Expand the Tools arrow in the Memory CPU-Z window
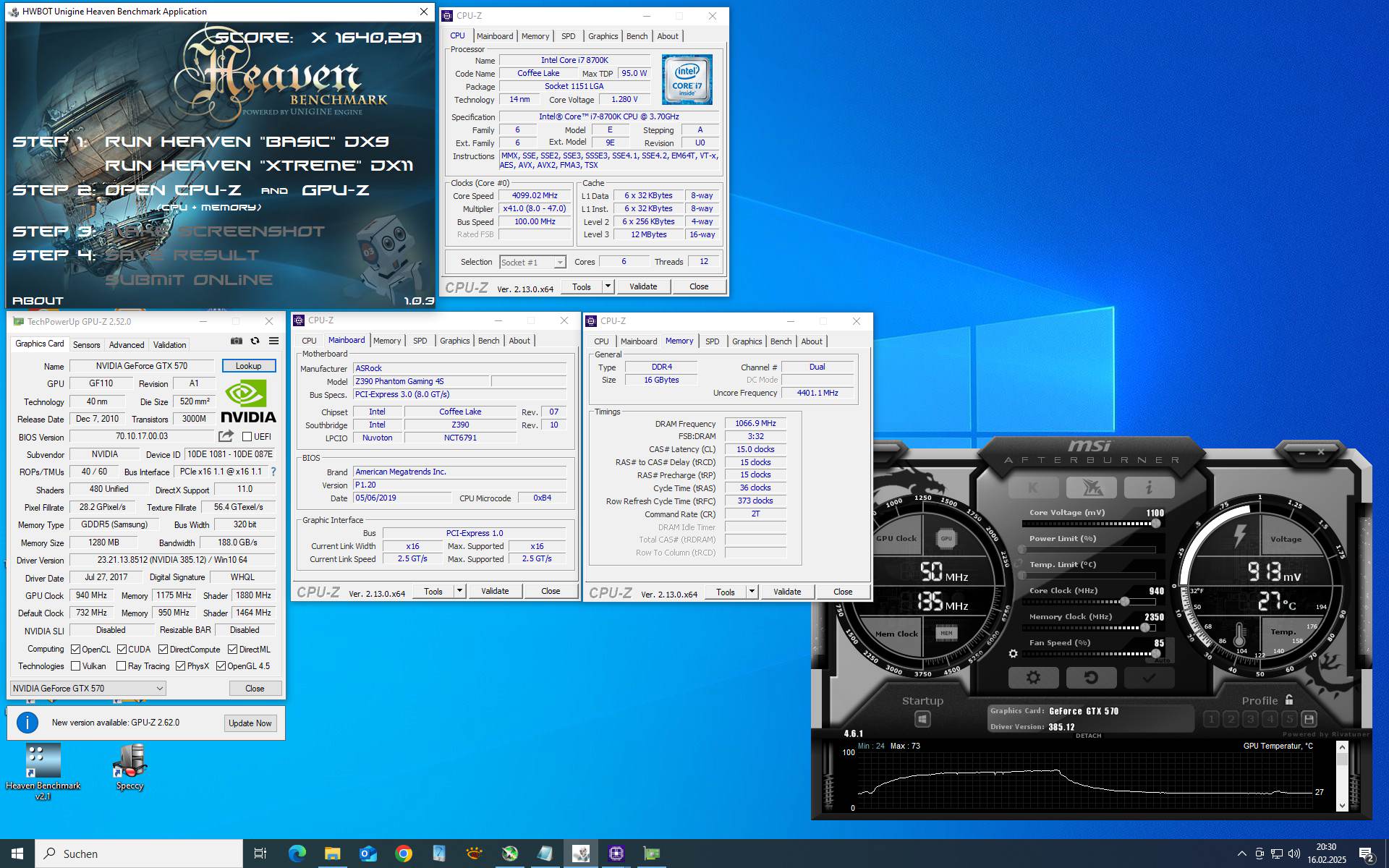 tap(752, 592)
